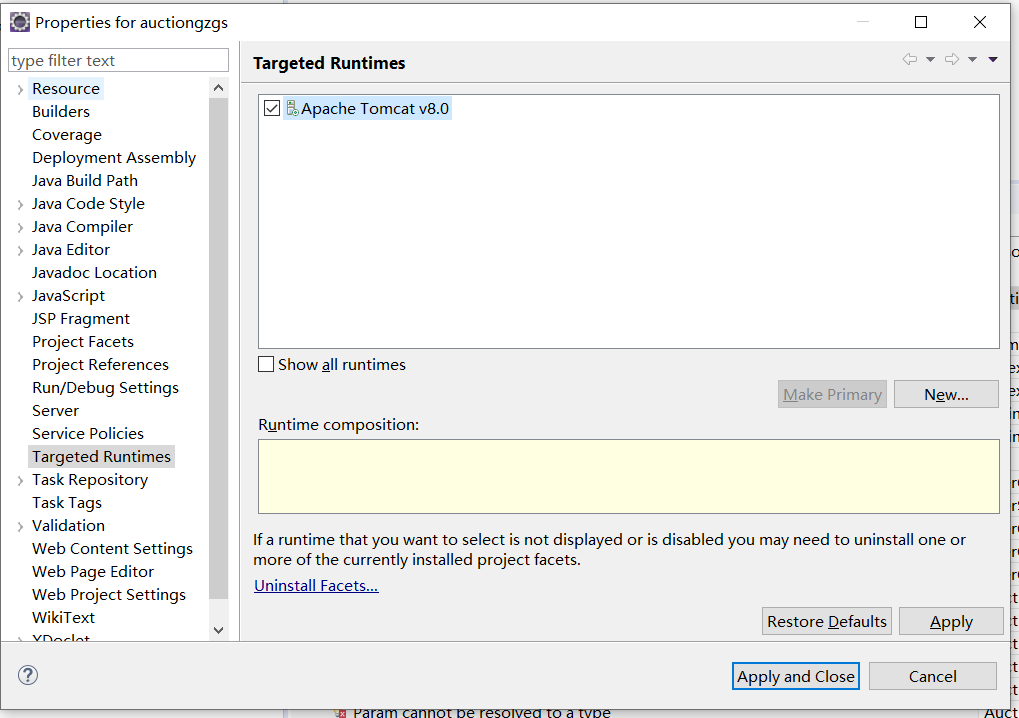Click the help question mark icon
This screenshot has height=718, width=1019.
click(27, 675)
